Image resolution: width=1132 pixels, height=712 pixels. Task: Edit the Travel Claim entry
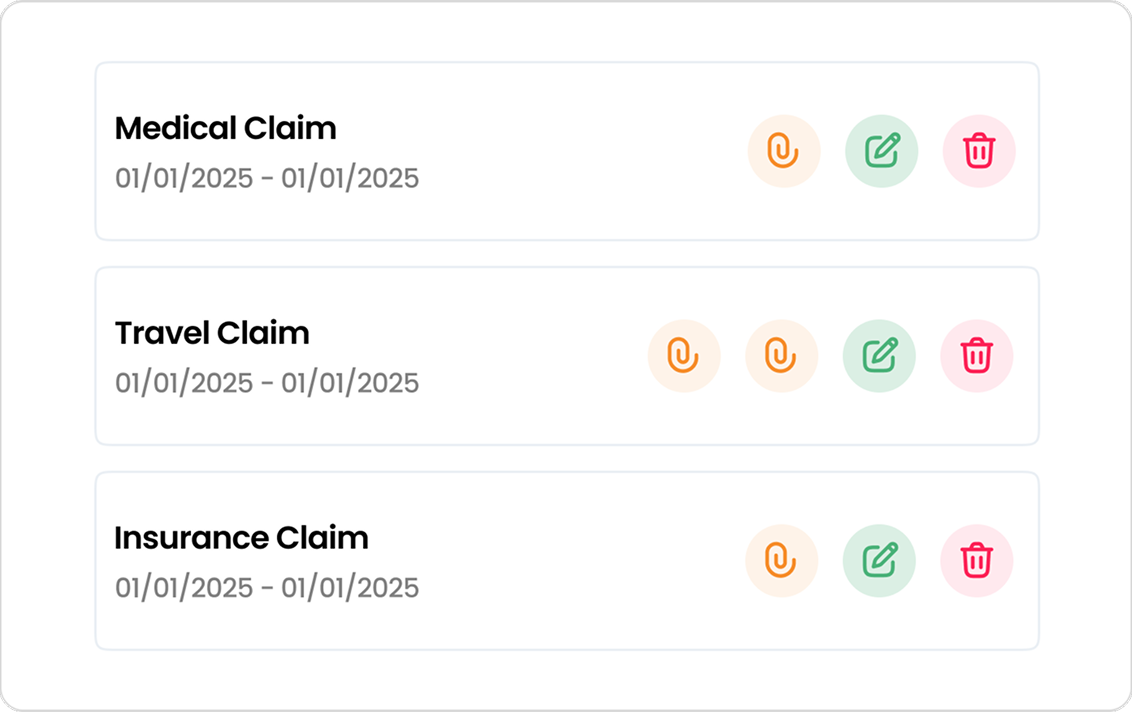(879, 356)
